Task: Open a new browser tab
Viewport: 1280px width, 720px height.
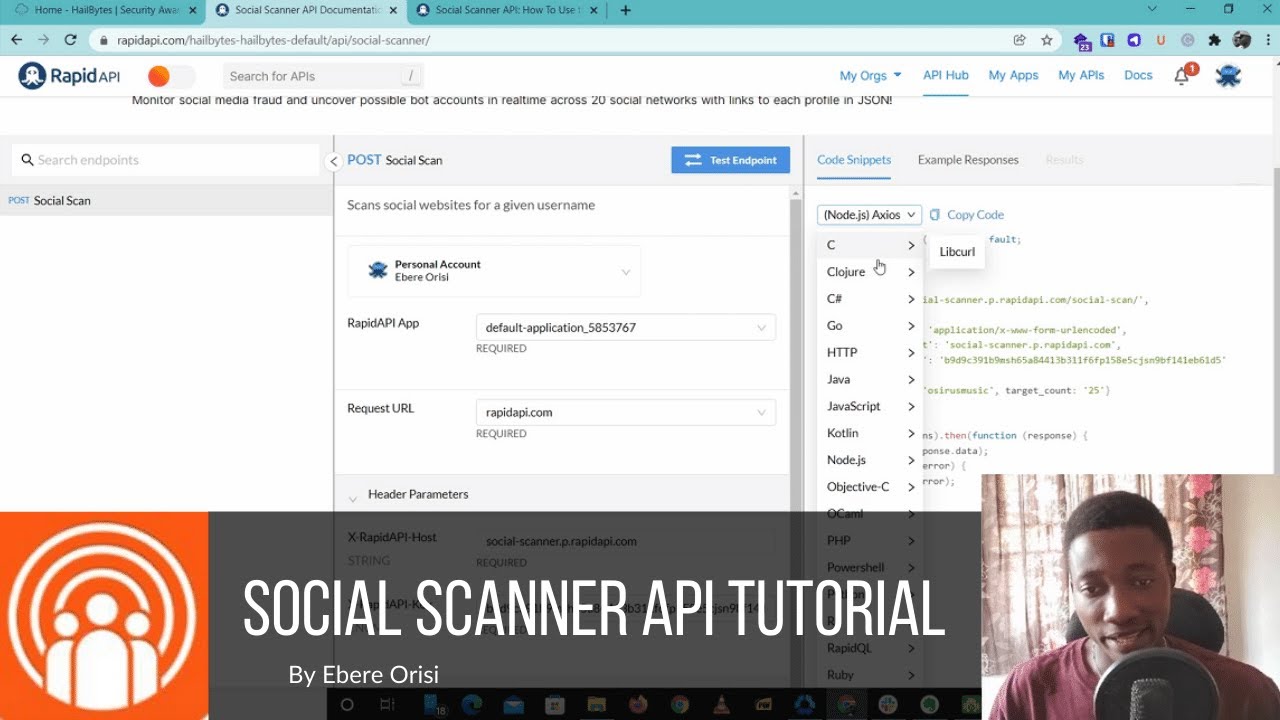Action: click(626, 10)
